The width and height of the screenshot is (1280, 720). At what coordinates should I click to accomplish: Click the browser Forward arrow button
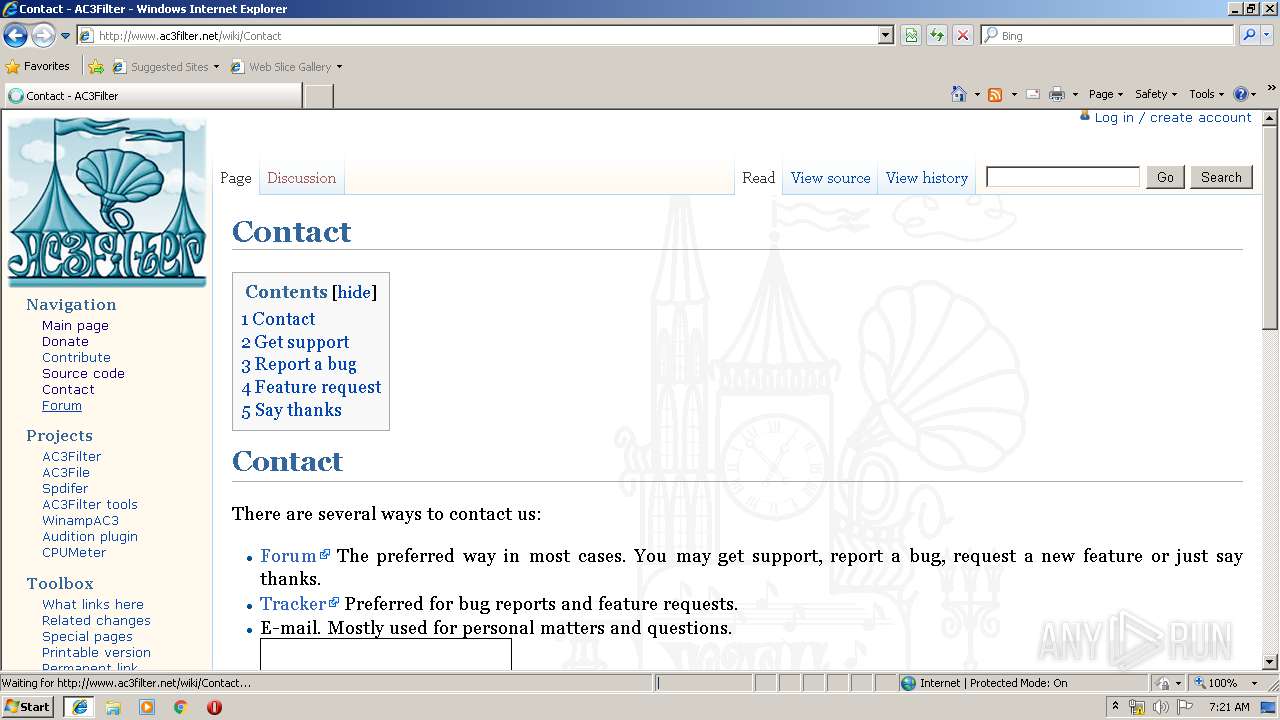[43, 36]
